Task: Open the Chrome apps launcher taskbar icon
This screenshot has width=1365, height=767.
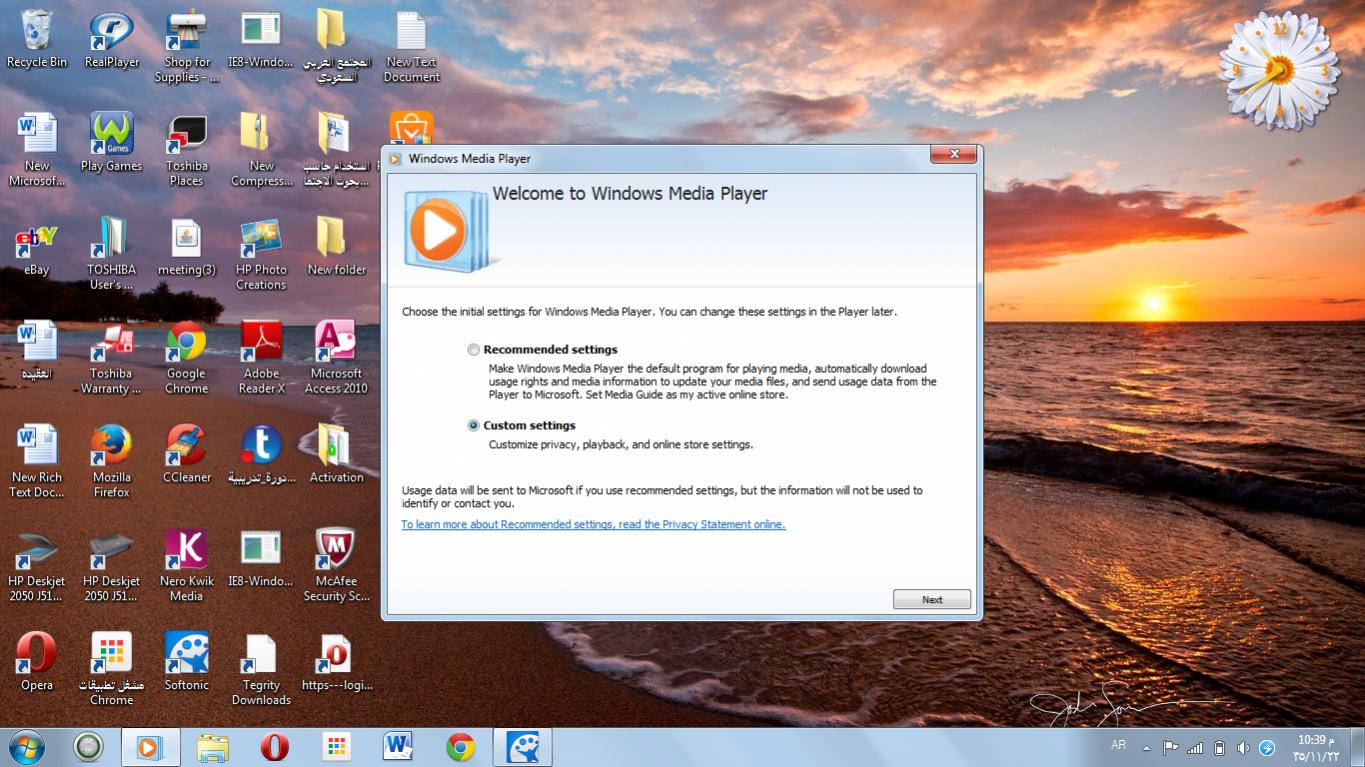Action: point(336,747)
